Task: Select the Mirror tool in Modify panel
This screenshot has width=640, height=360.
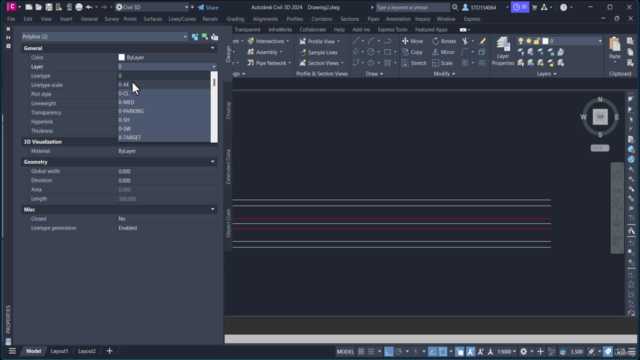Action: point(443,52)
